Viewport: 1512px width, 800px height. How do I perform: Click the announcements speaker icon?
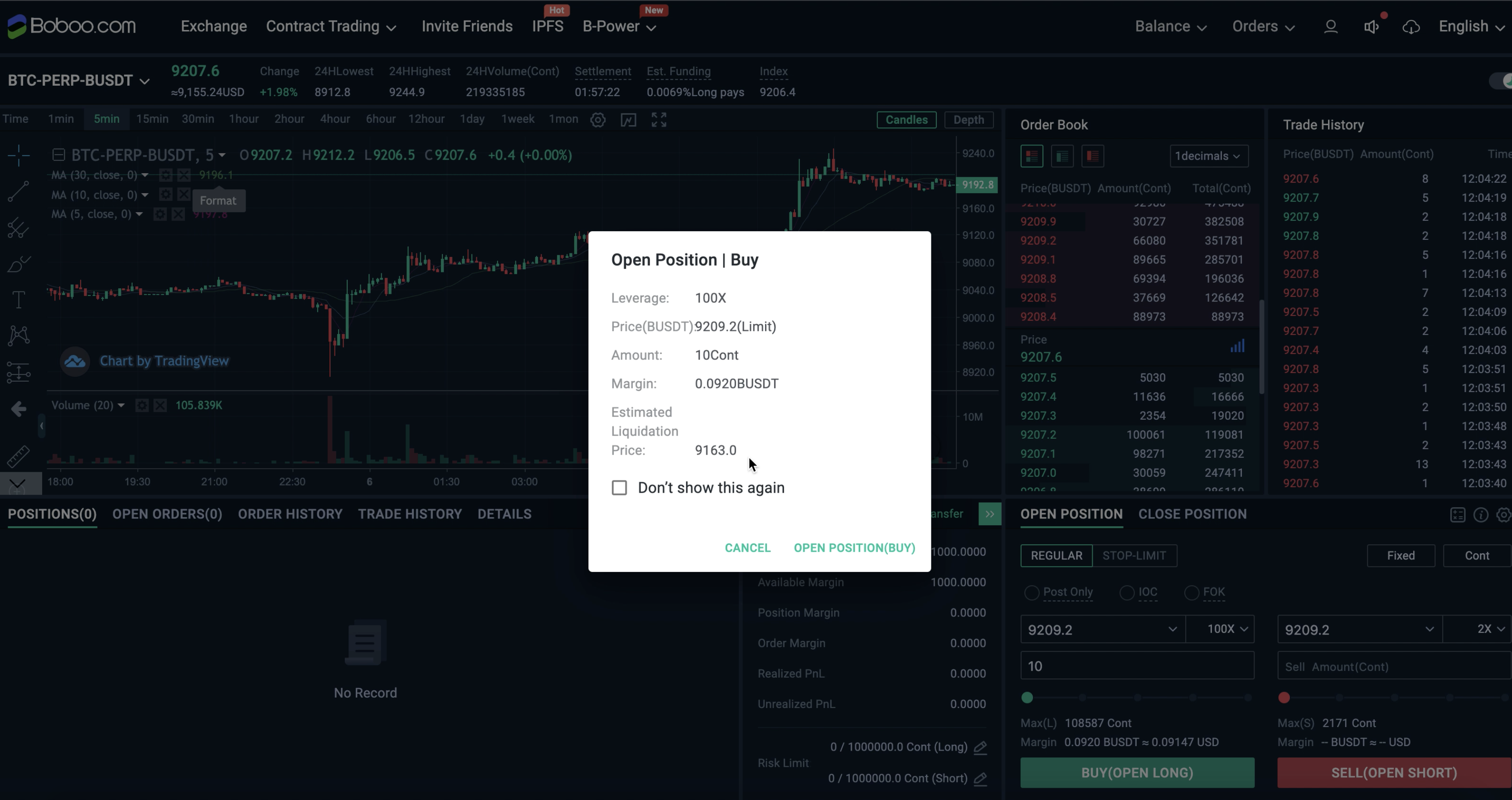point(1371,26)
